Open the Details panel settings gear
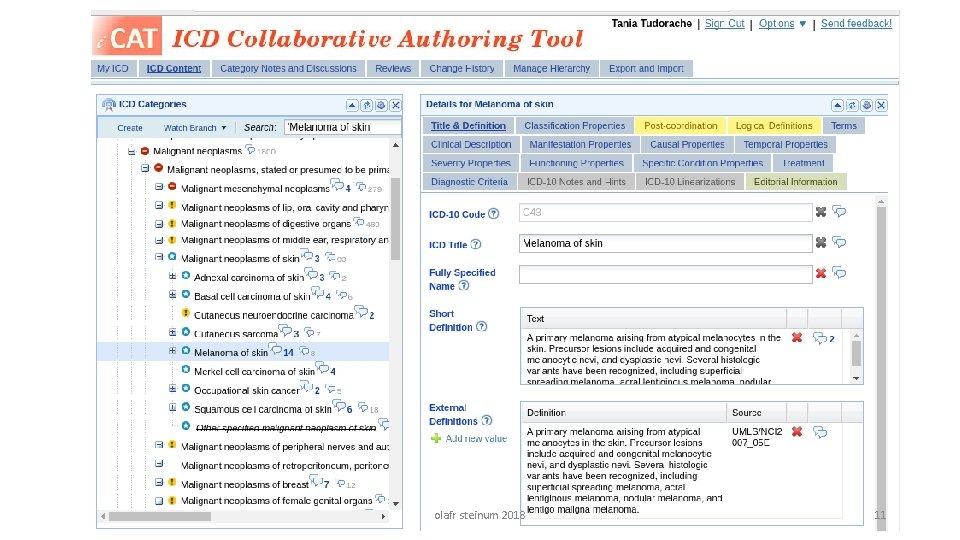Image resolution: width=960 pixels, height=540 pixels. [x=866, y=105]
